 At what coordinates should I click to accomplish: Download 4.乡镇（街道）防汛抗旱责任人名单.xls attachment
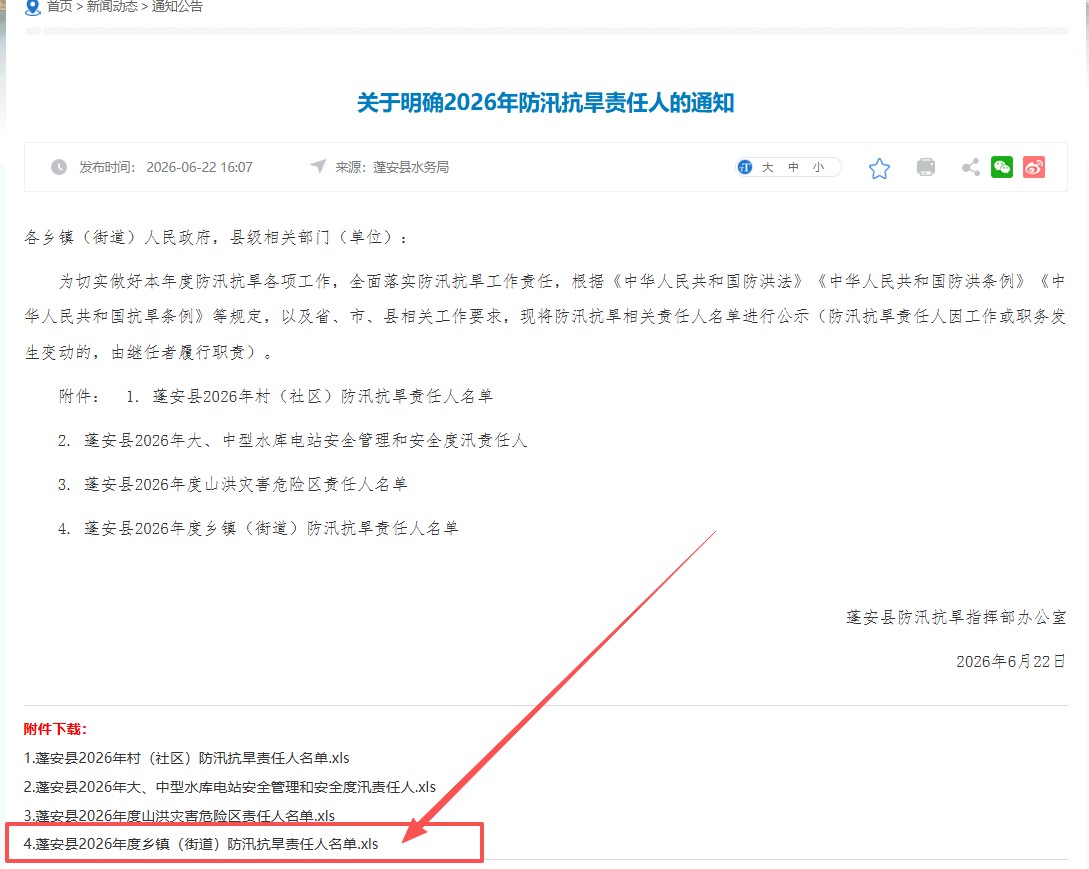201,844
